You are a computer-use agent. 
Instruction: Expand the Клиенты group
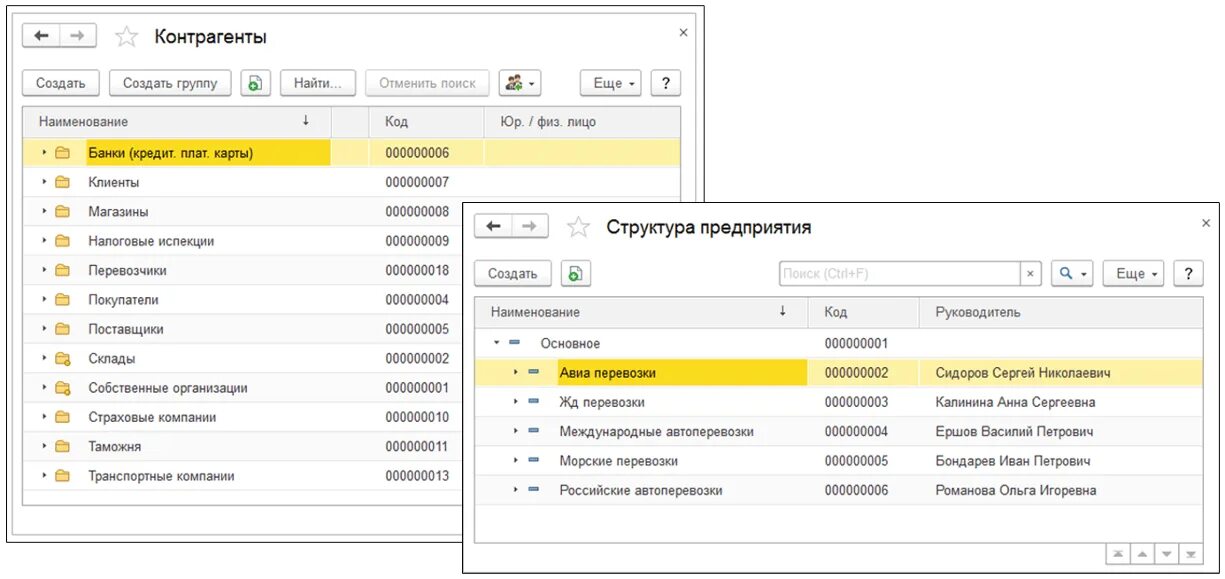click(x=44, y=182)
